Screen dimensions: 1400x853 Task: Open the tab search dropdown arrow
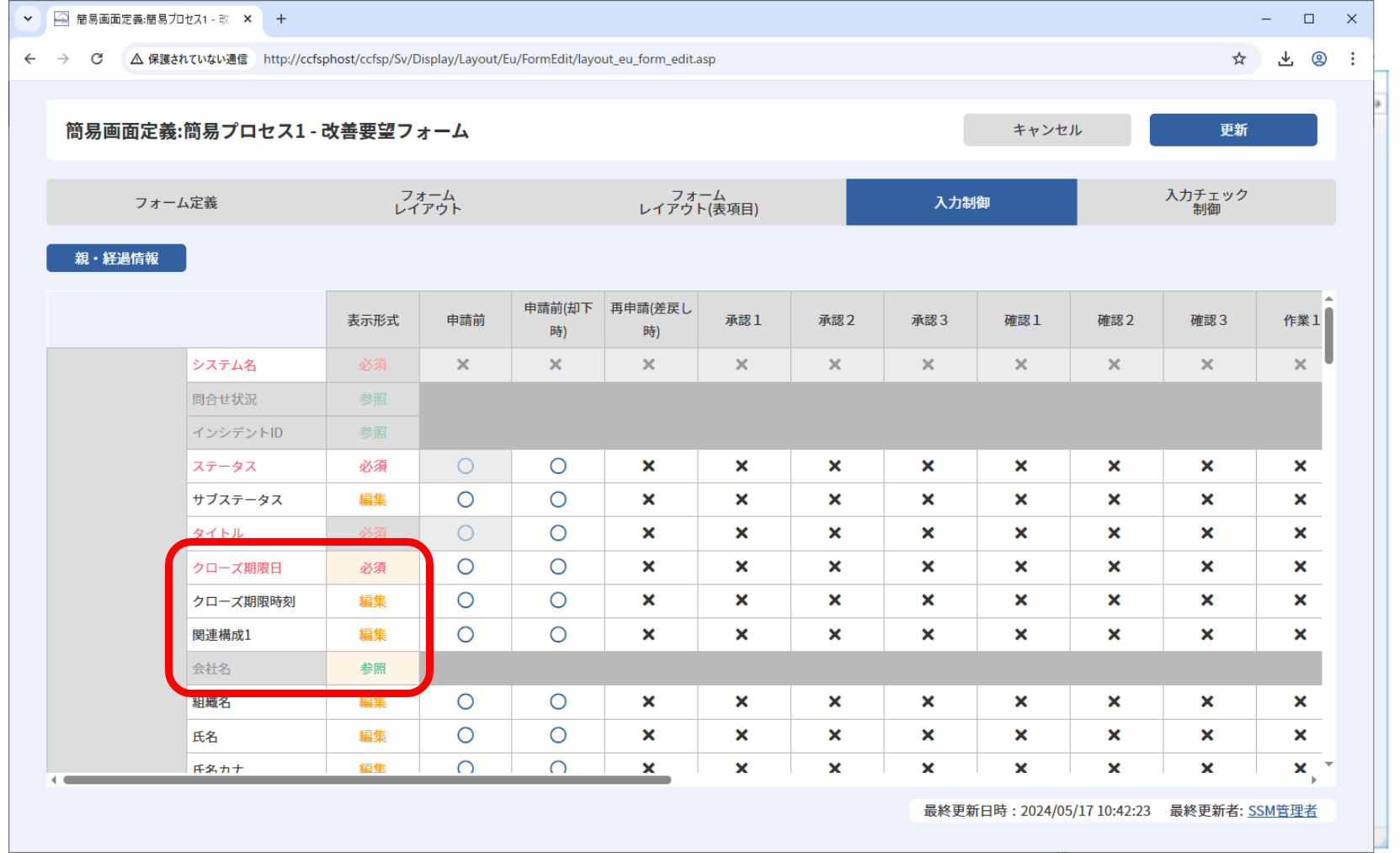coord(28,19)
